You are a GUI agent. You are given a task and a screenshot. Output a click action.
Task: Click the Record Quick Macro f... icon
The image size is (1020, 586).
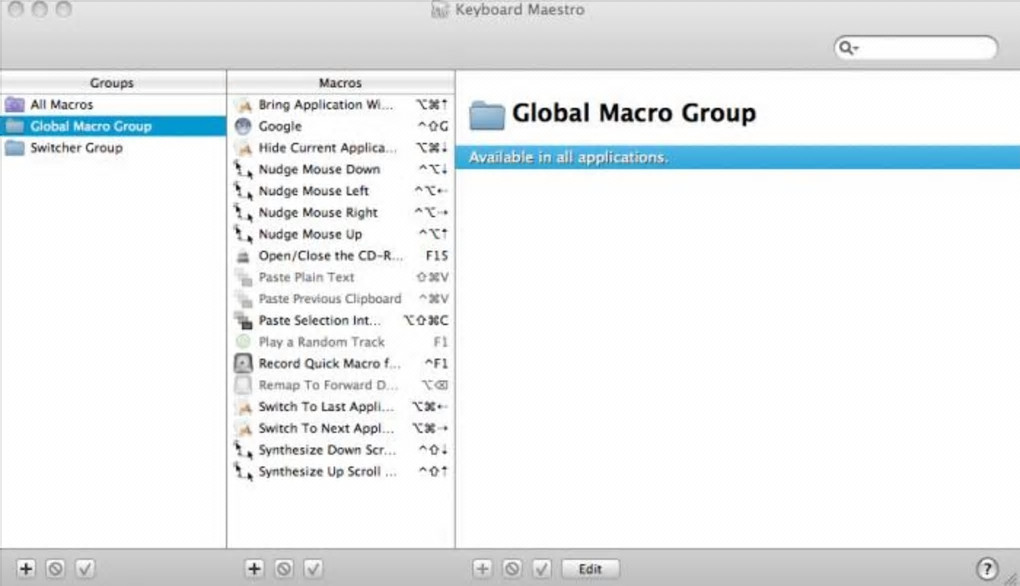click(243, 363)
